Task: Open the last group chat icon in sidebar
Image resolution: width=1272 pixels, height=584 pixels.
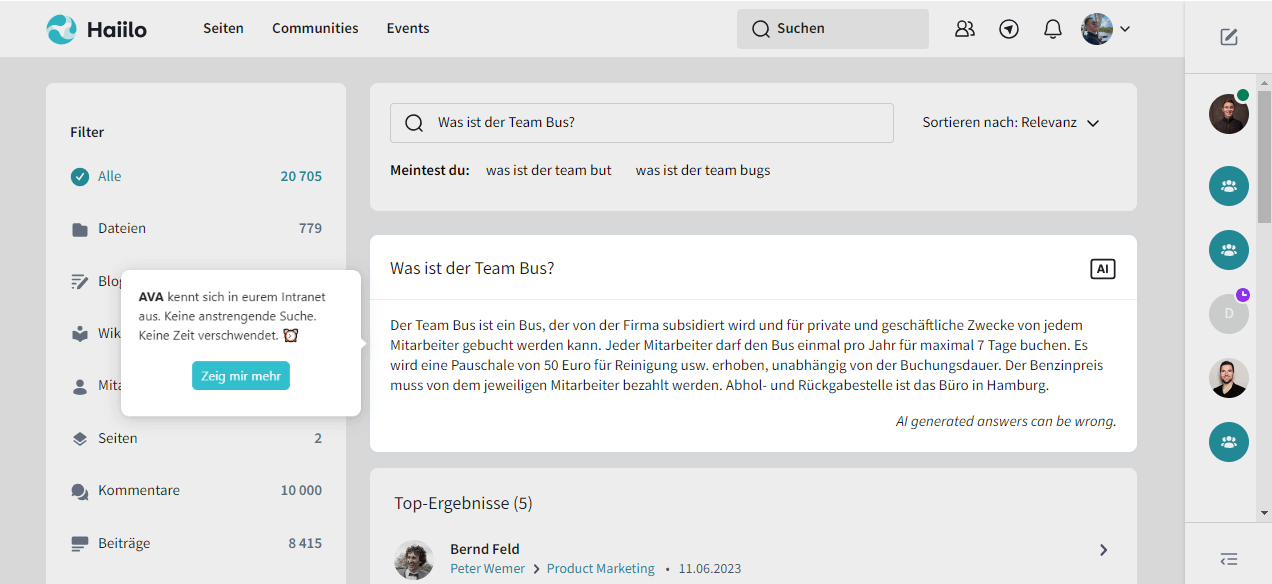Action: click(x=1229, y=442)
